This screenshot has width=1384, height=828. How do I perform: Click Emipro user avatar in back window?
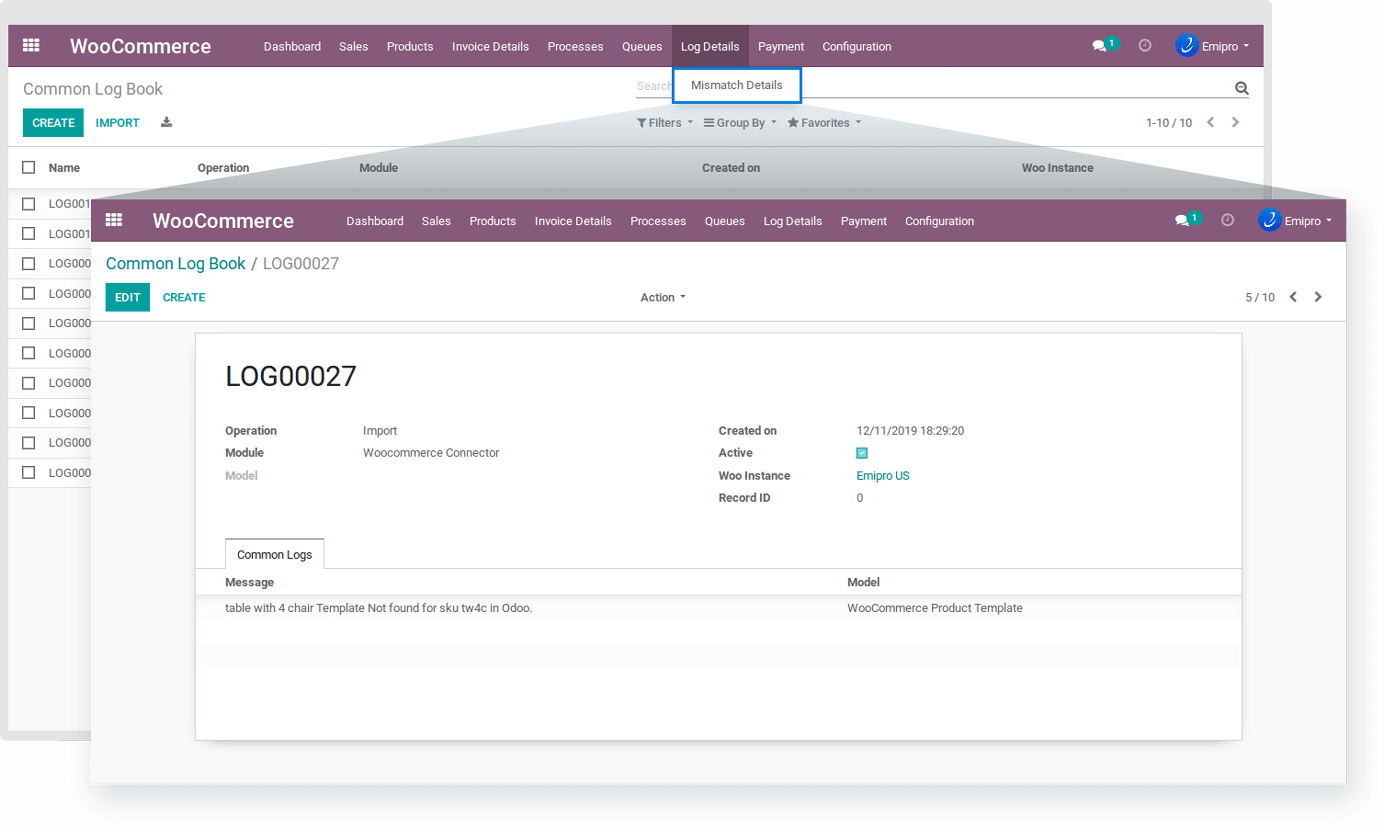[1186, 46]
